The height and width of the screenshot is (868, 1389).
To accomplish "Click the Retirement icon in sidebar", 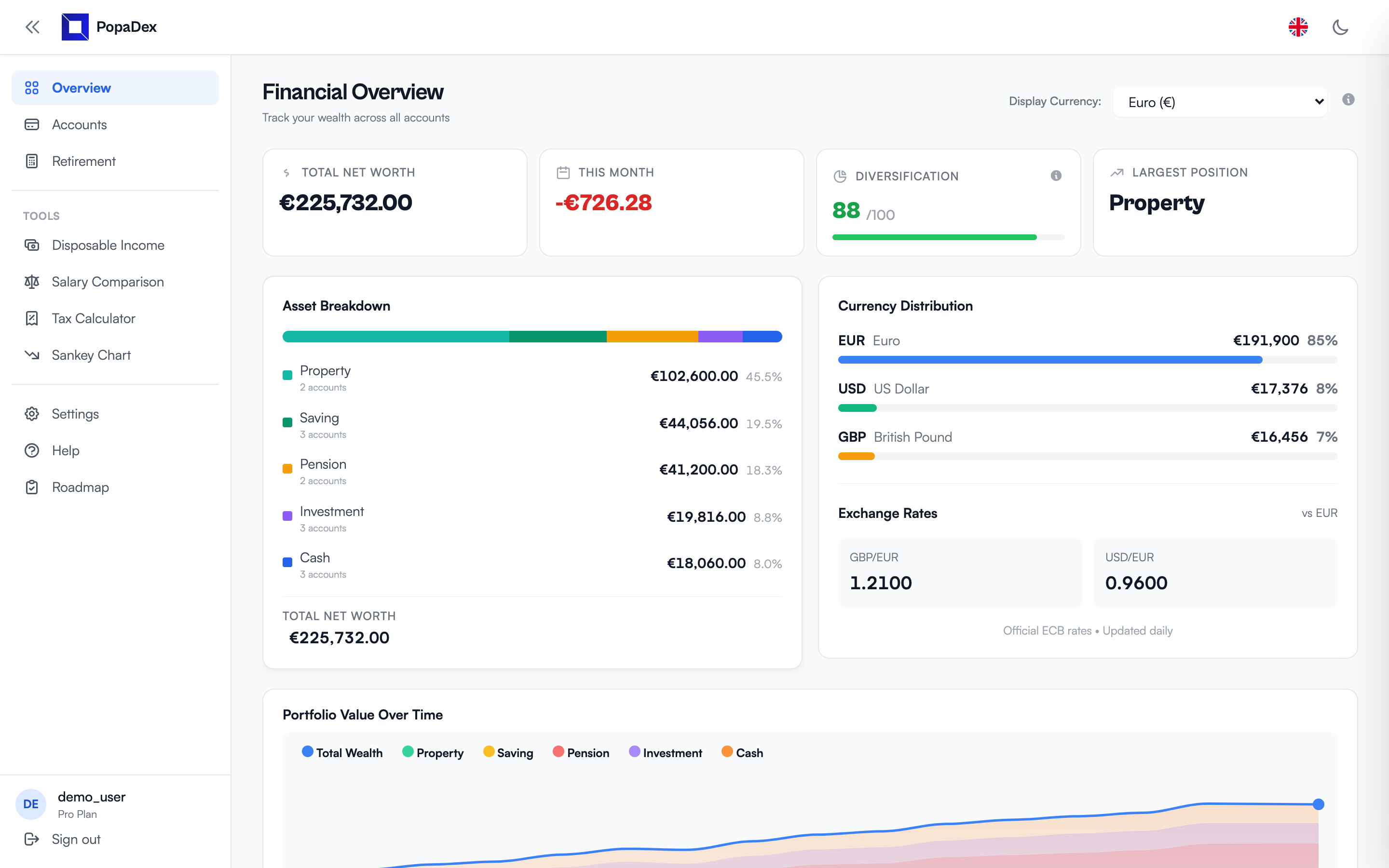I will point(32,162).
